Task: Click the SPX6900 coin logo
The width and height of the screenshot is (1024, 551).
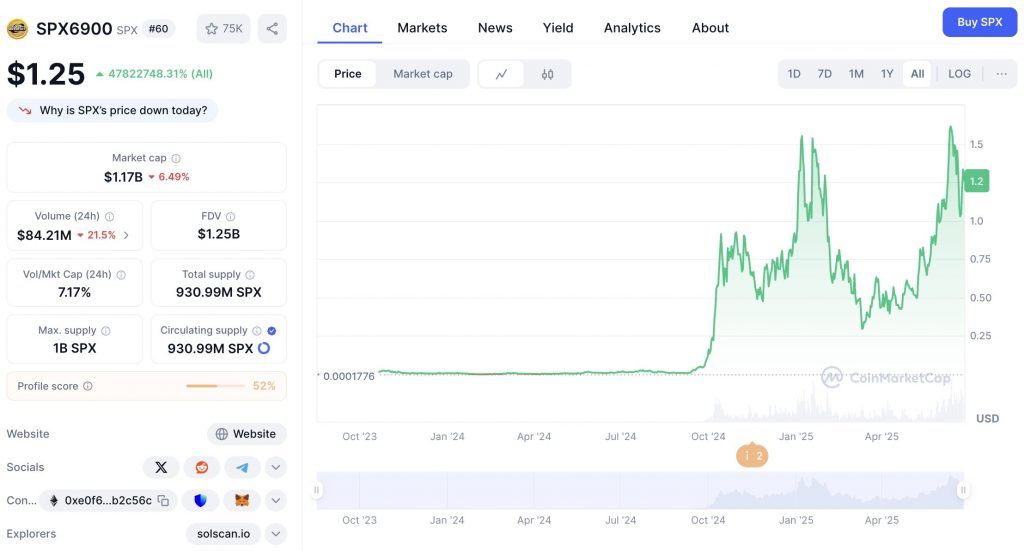Action: tap(18, 29)
